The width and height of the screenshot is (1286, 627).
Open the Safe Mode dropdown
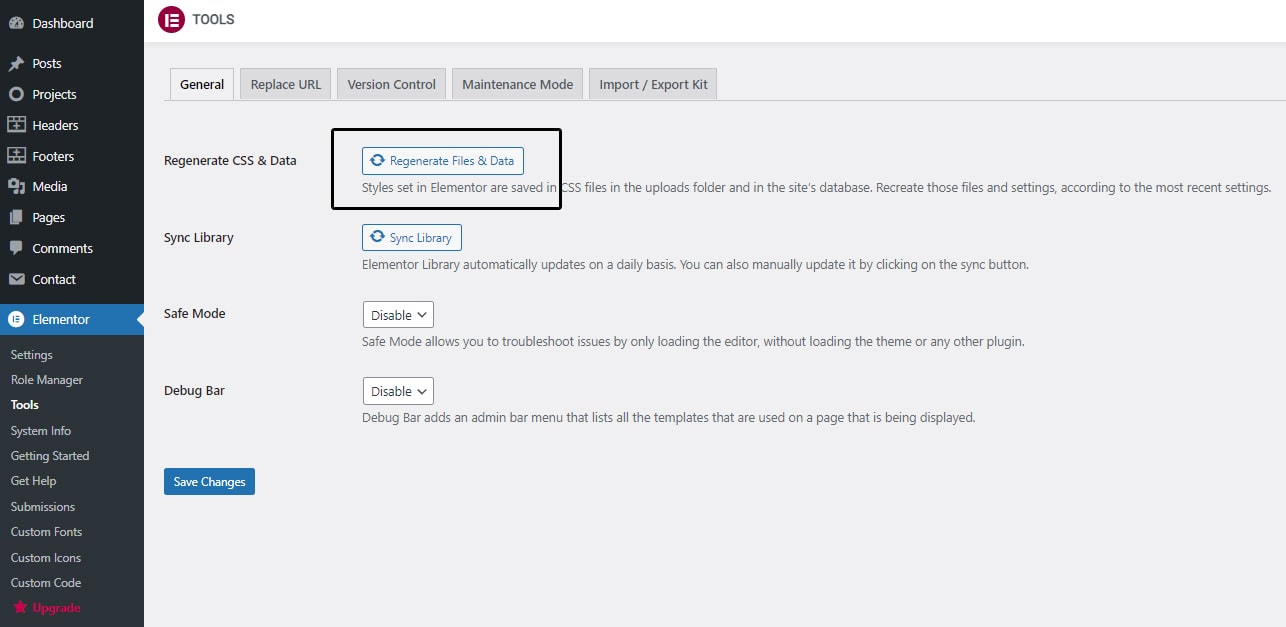point(398,315)
